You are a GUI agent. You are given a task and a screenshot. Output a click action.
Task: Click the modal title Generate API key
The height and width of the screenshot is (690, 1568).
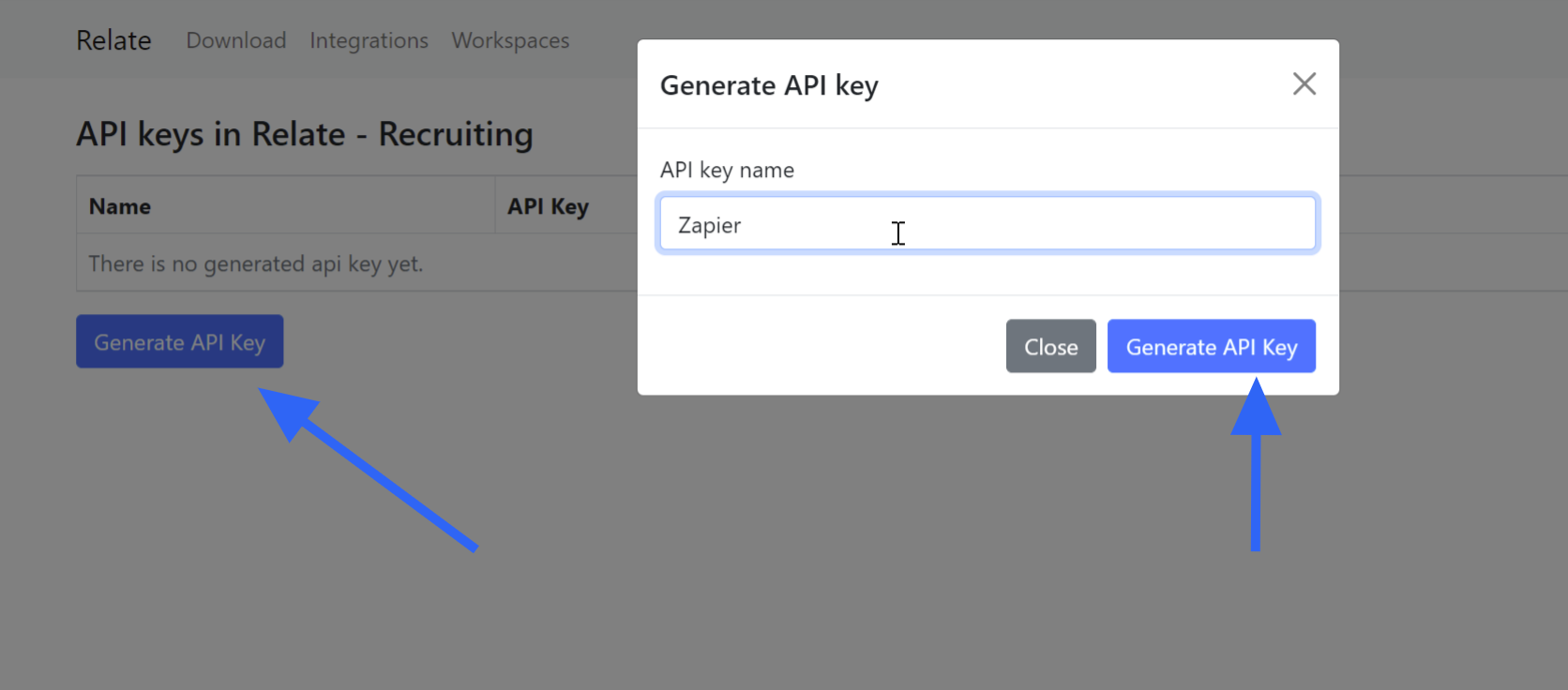769,85
